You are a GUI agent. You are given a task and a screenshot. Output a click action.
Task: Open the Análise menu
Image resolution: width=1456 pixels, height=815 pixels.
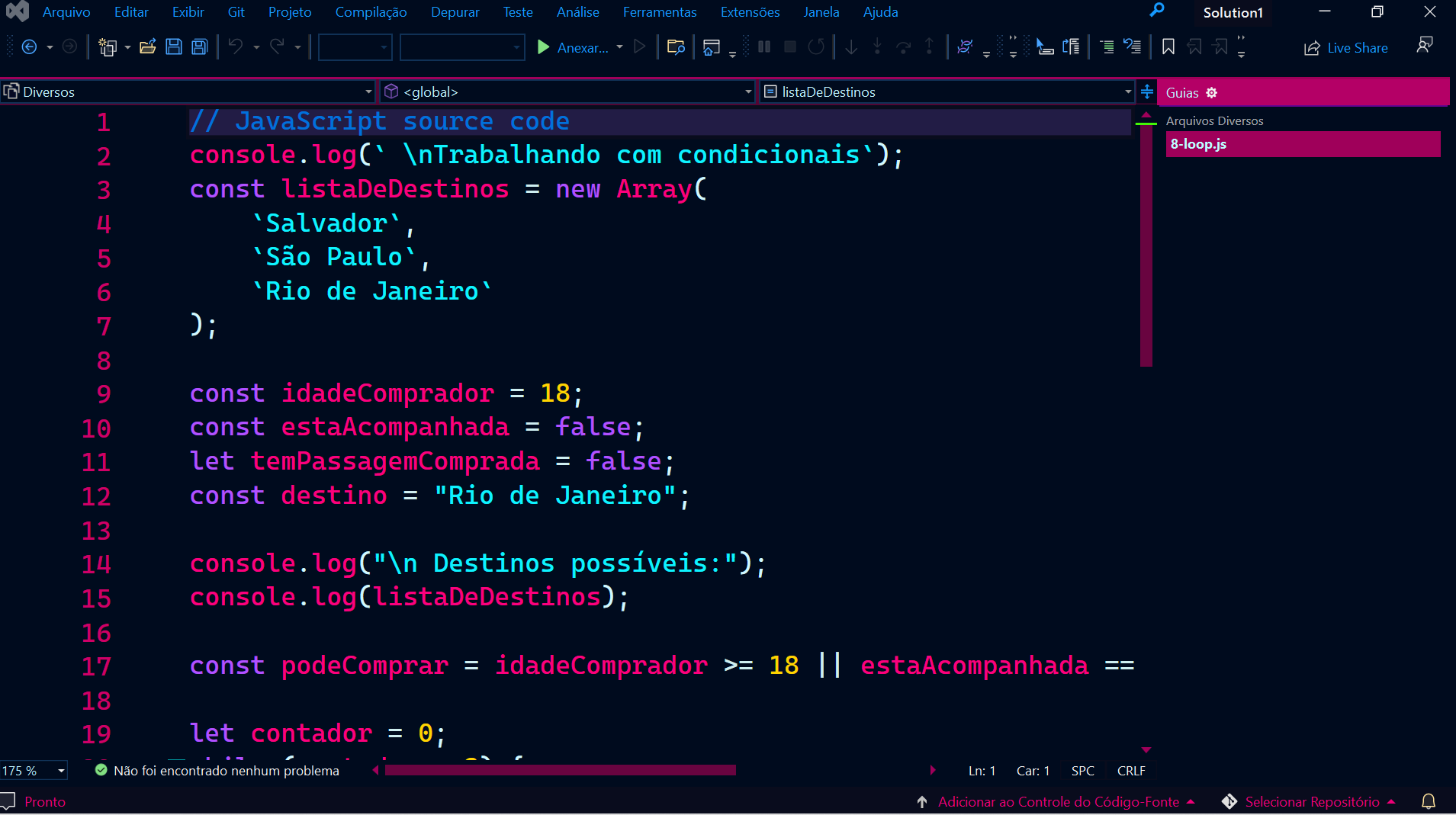tap(577, 12)
